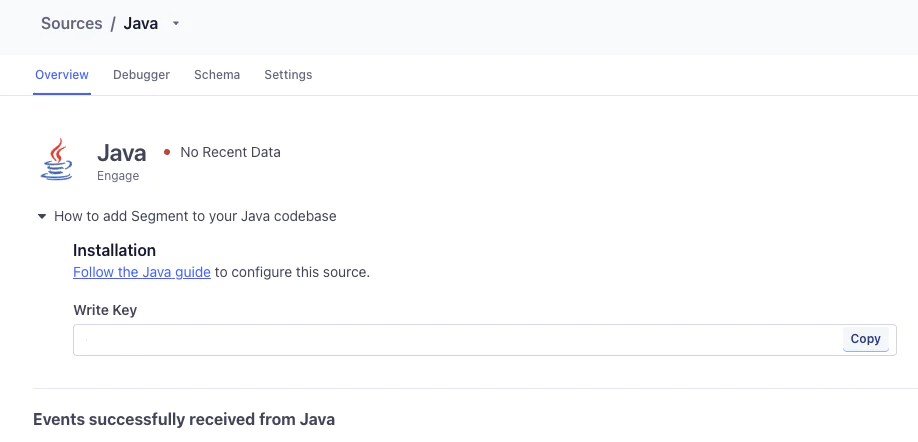Open the Debugger tab
The image size is (918, 442).
click(141, 75)
